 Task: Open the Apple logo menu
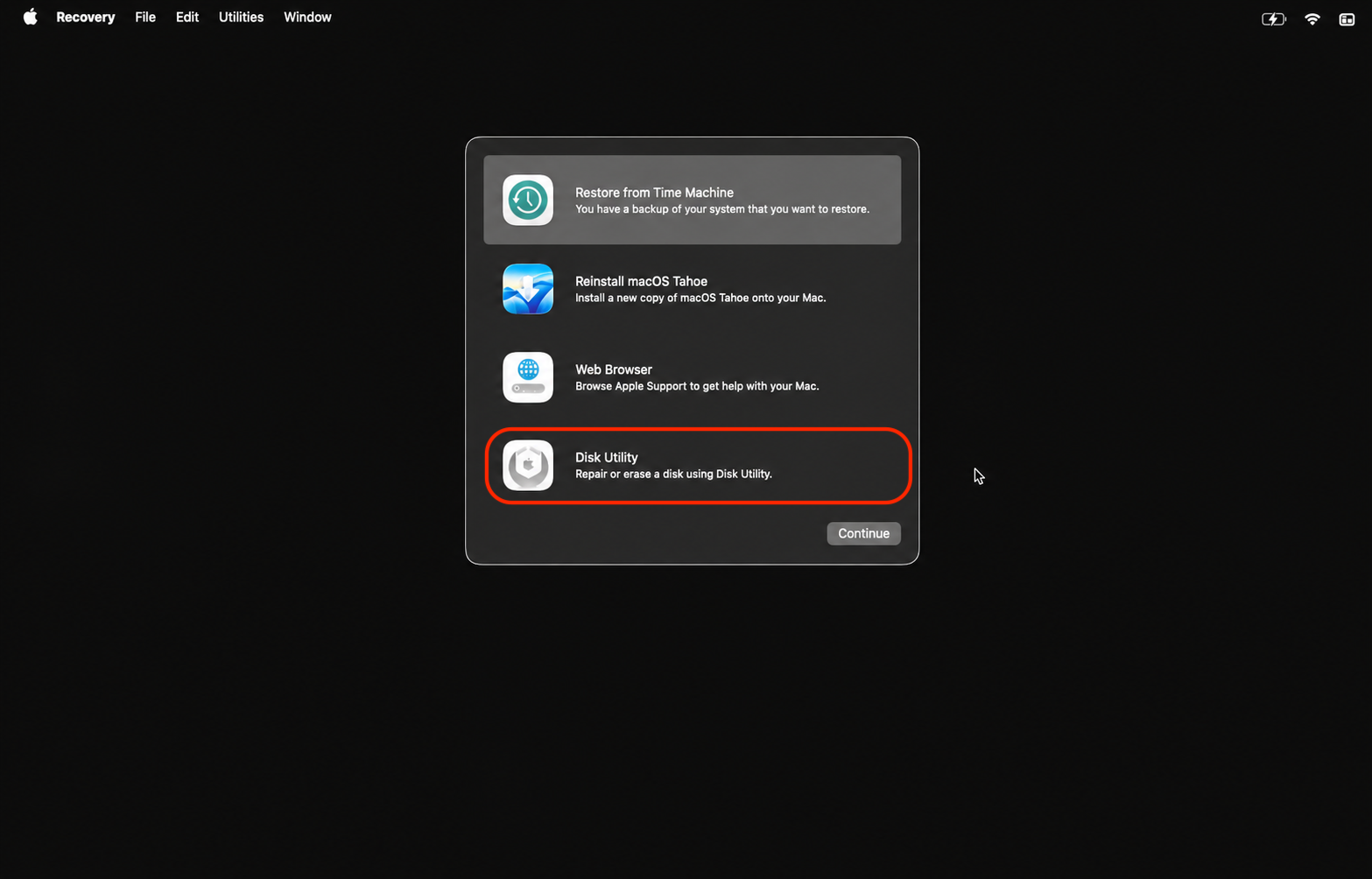tap(30, 17)
